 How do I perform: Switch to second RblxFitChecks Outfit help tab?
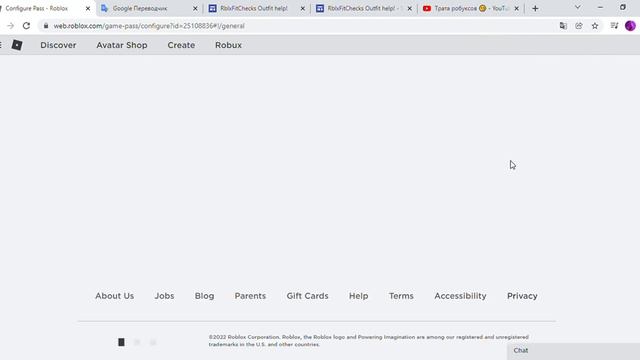364,8
